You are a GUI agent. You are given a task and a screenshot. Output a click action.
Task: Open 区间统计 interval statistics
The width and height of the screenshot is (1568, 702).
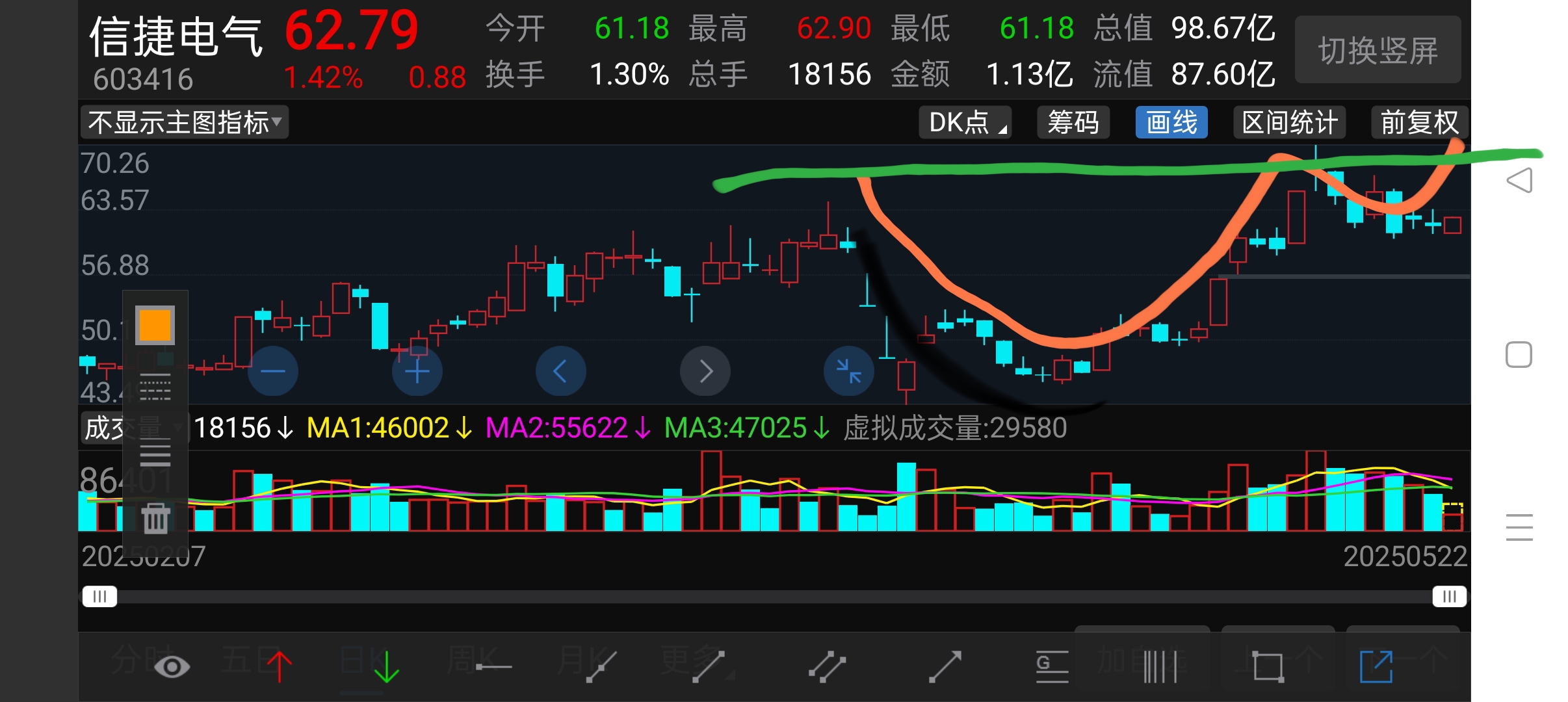pos(1290,122)
